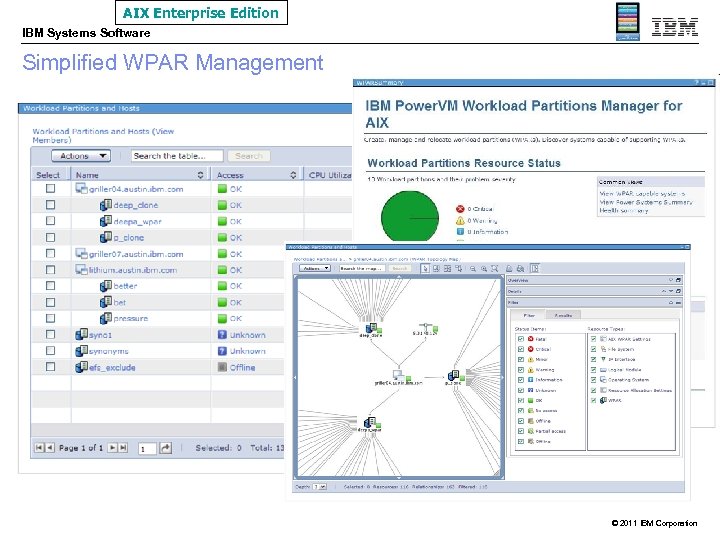Viewport: 720px width, 540px height.
Task: Click the efs_exclude WPAR icon
Action: click(81, 367)
